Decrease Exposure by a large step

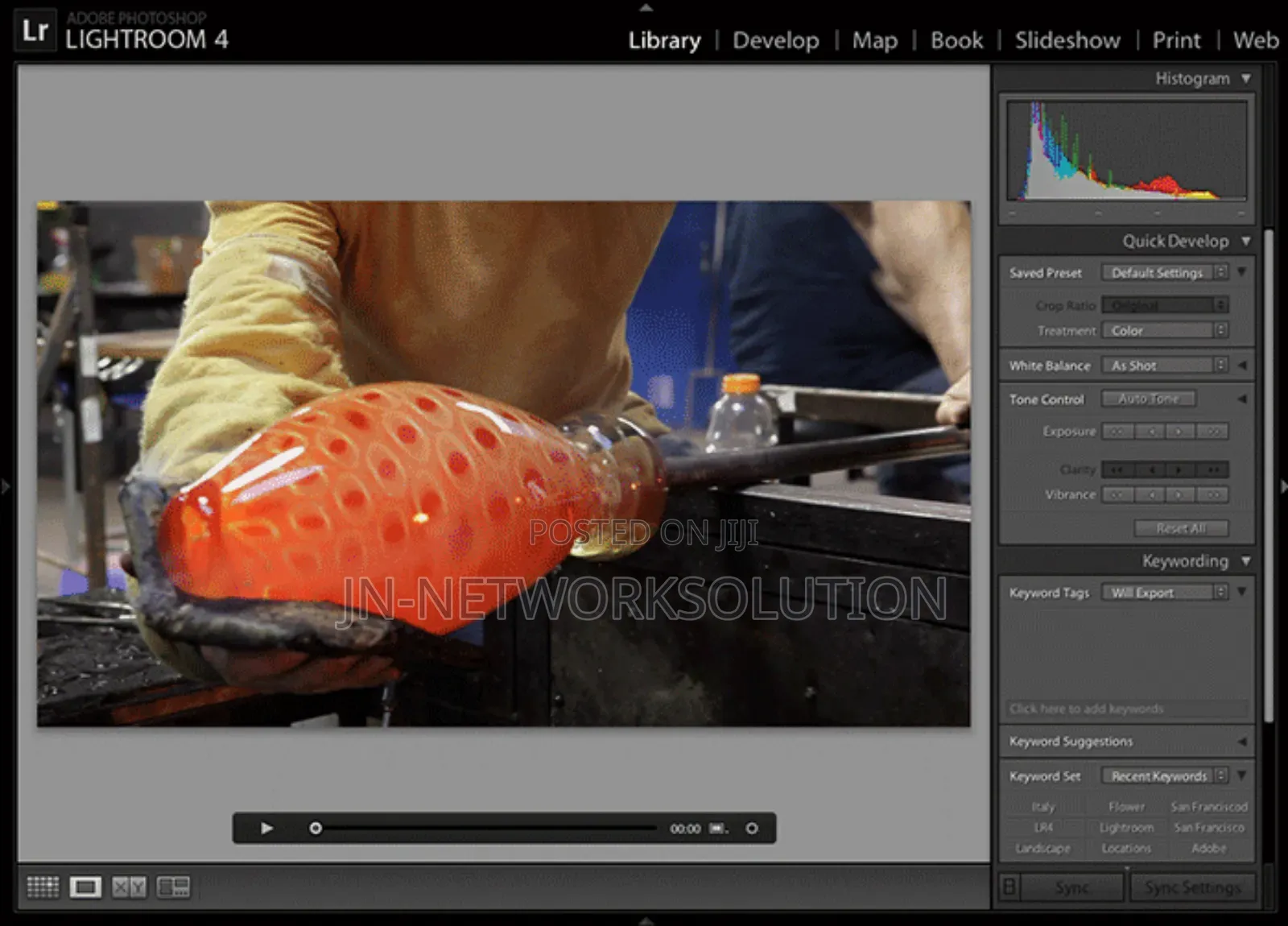pyautogui.click(x=1117, y=432)
